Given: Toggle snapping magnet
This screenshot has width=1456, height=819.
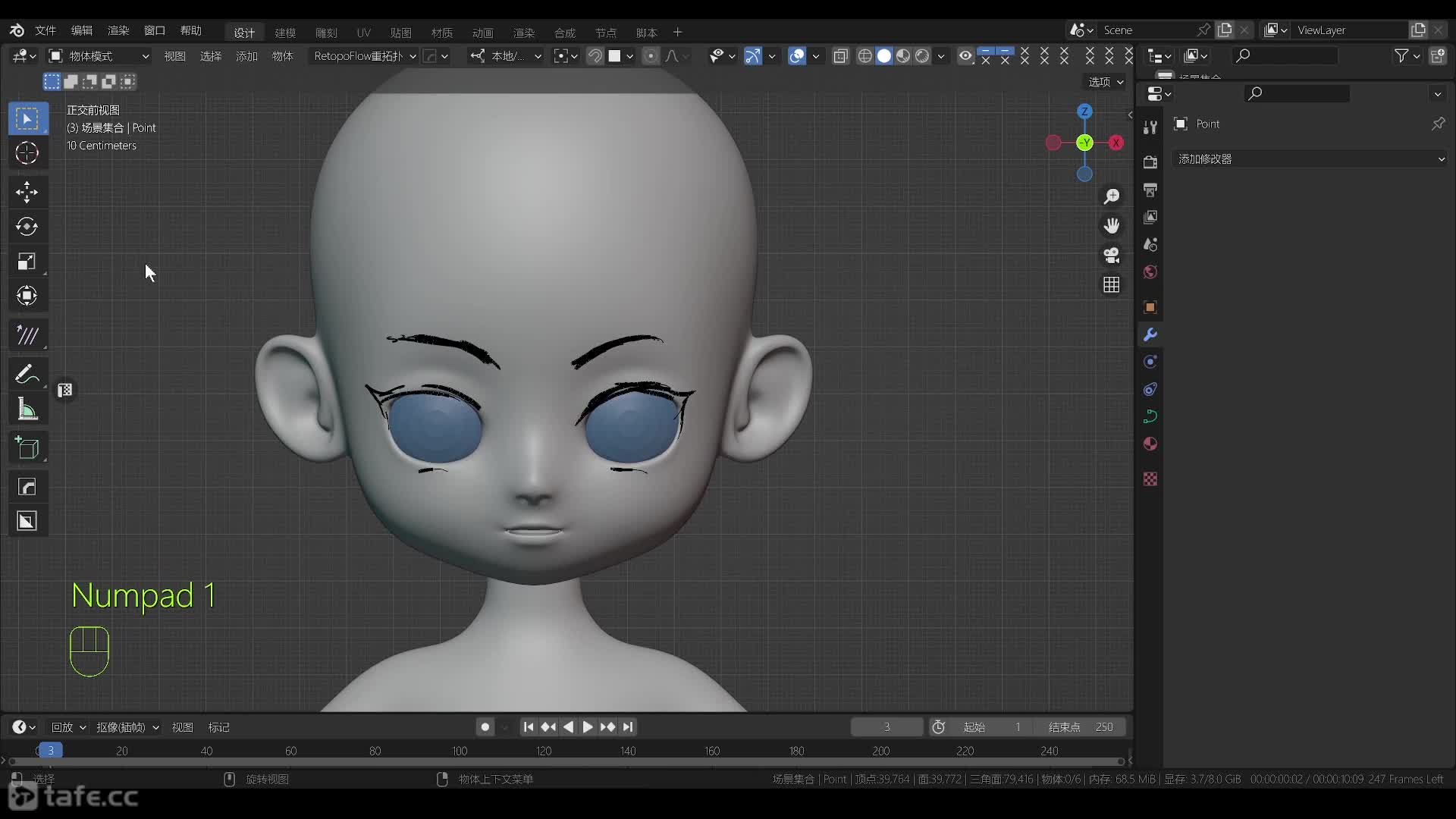Looking at the screenshot, I should tap(595, 56).
